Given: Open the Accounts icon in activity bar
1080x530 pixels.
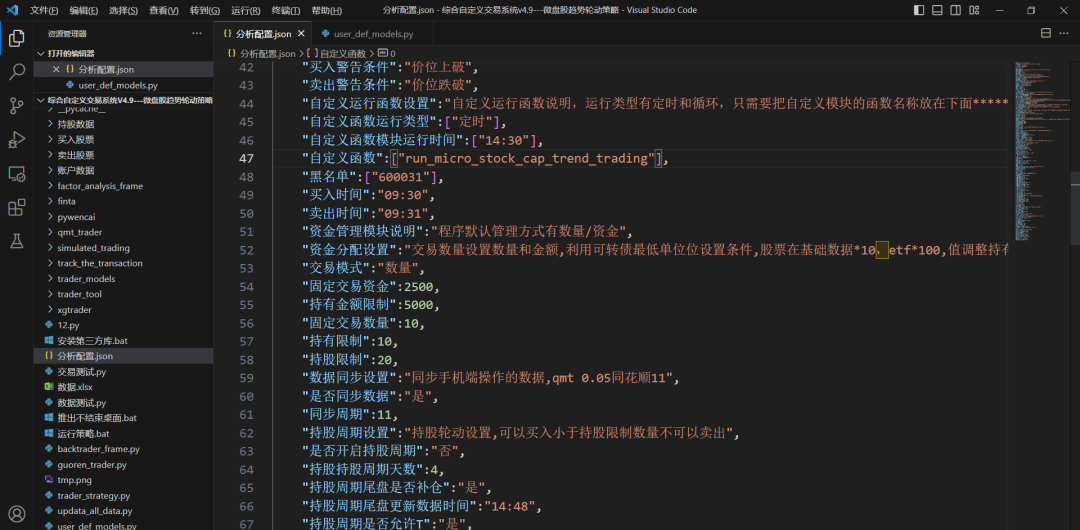Looking at the screenshot, I should tap(17, 514).
